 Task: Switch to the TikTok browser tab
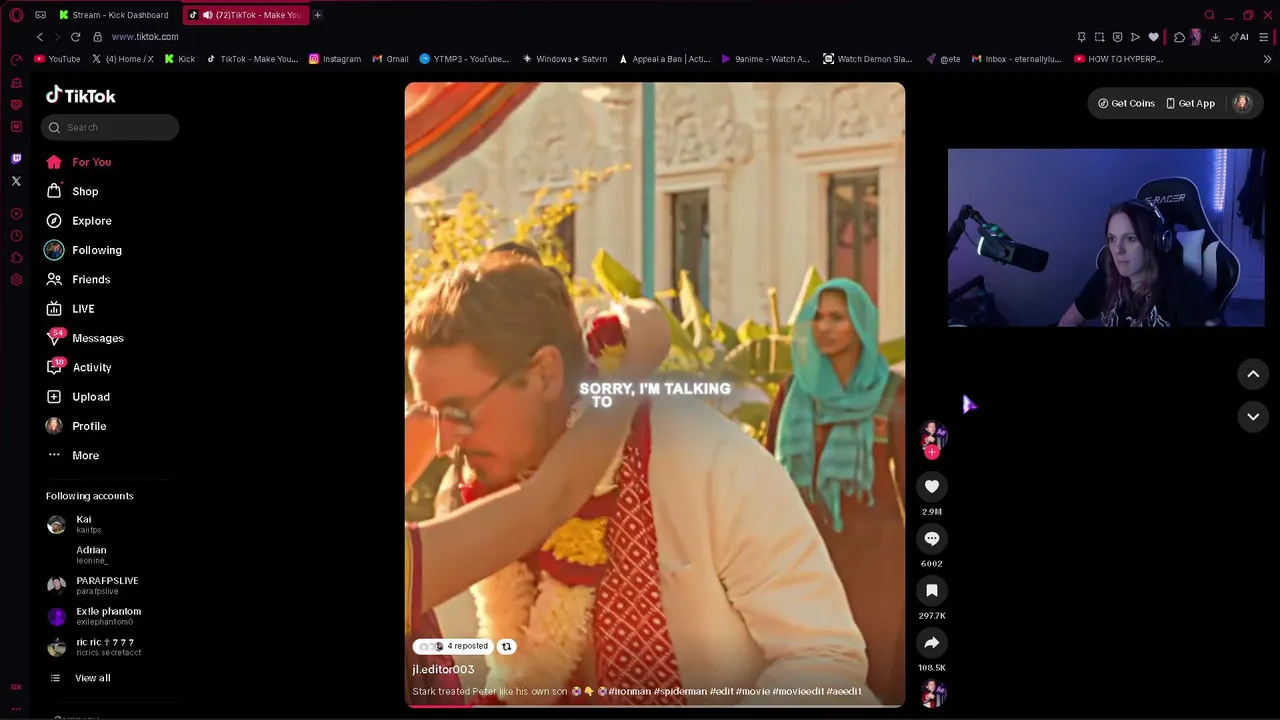coord(245,15)
